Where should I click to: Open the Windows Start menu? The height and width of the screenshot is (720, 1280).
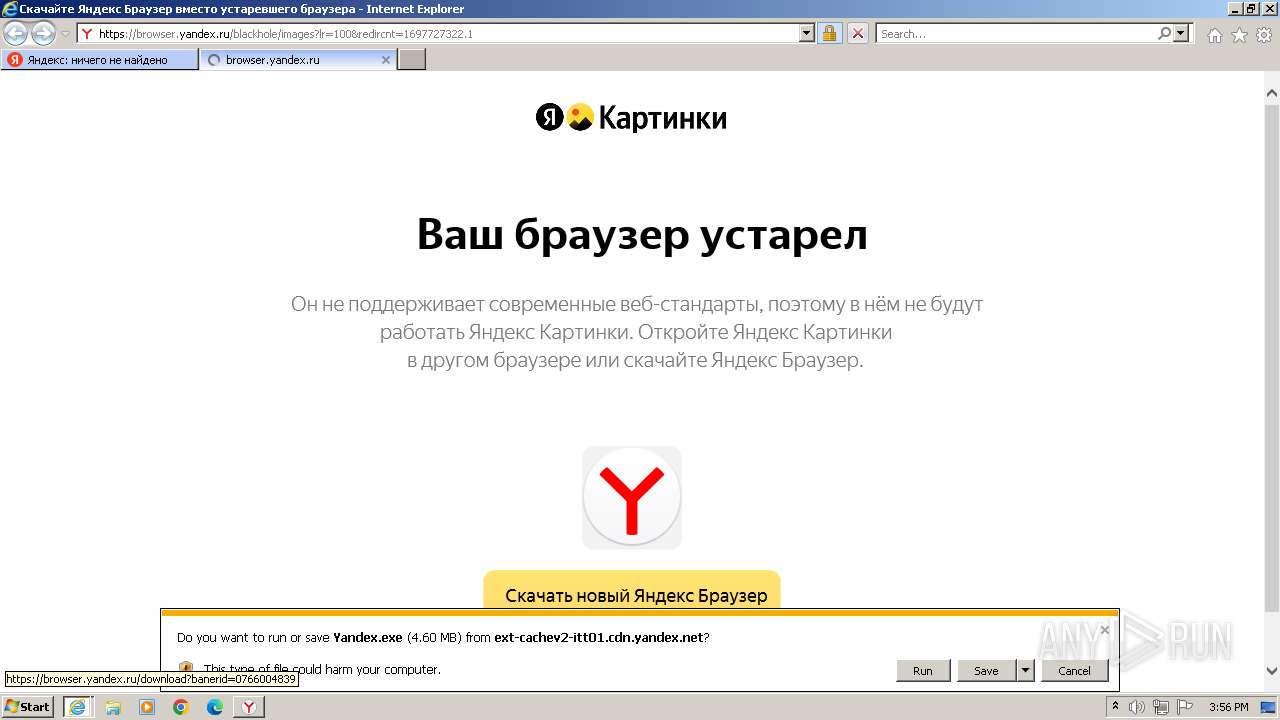tap(29, 706)
